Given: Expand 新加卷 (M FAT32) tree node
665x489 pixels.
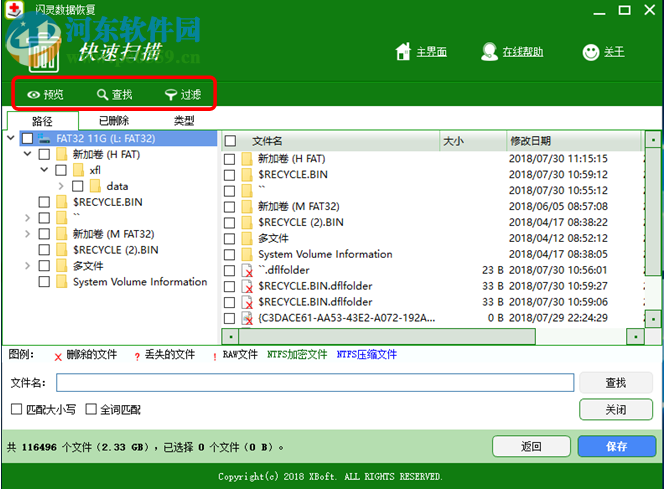Looking at the screenshot, I should (28, 234).
